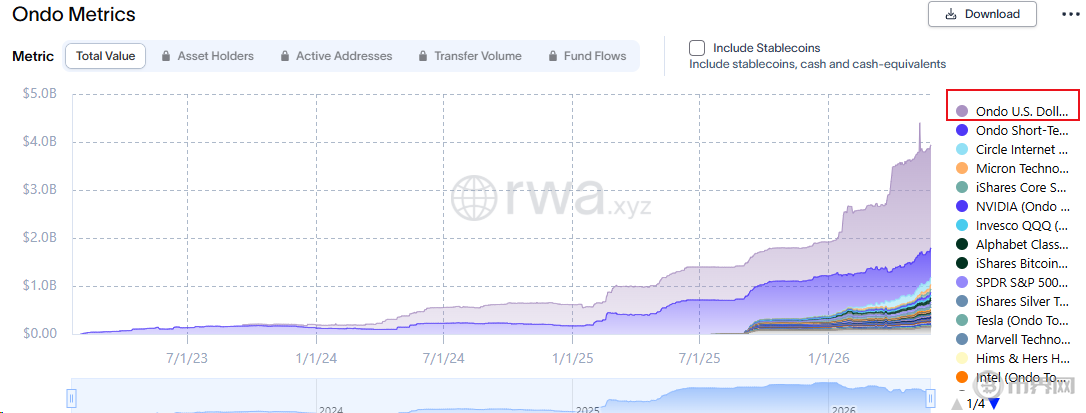Enable the Include Stablecoins checkbox

pyautogui.click(x=697, y=48)
